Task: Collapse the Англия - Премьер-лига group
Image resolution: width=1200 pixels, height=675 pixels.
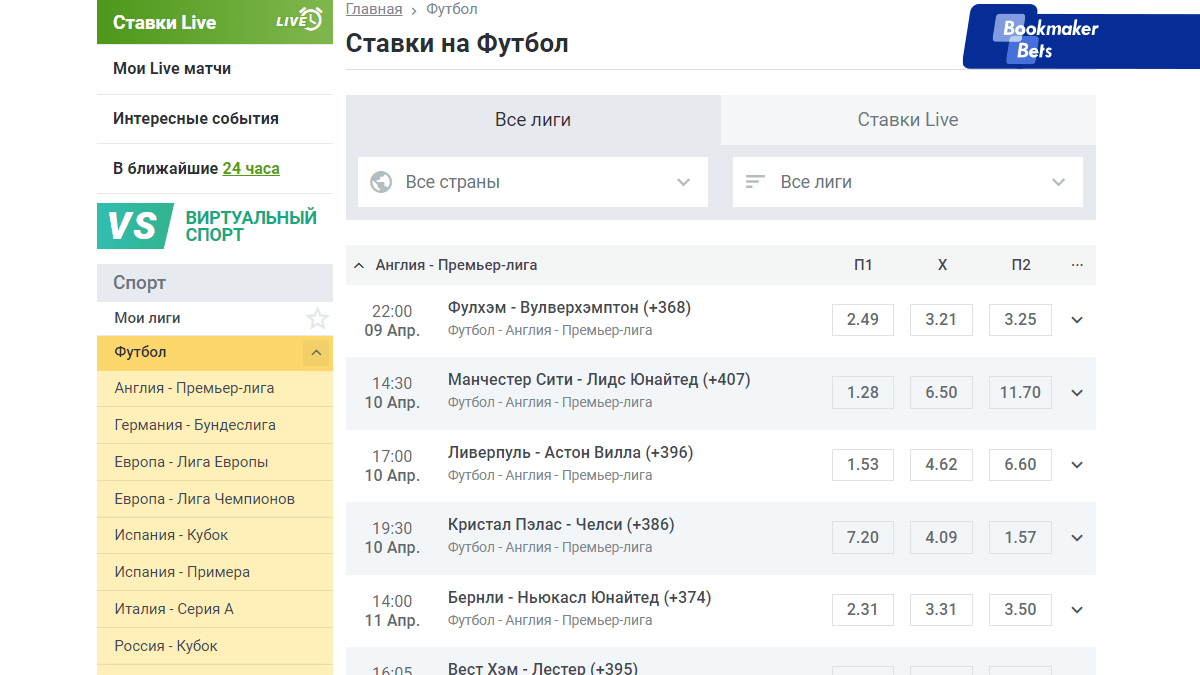Action: (x=360, y=265)
